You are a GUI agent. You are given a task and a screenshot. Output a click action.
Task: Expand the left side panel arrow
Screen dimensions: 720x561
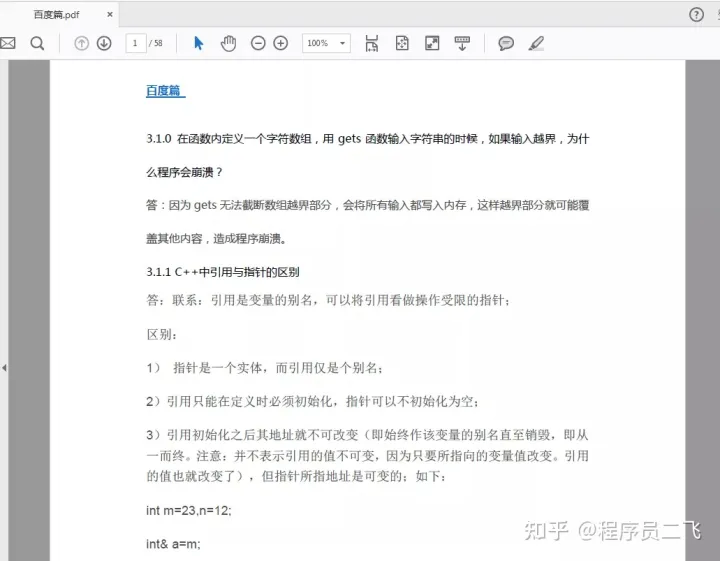tap(4, 368)
